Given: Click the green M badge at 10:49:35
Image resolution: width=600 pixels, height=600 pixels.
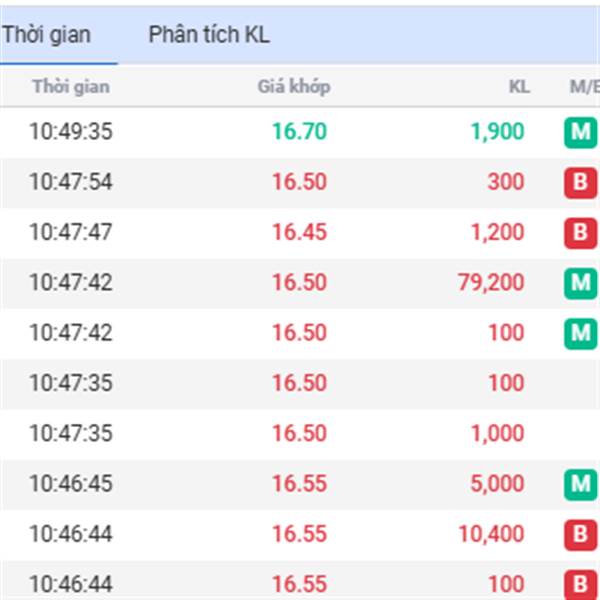Looking at the screenshot, I should point(580,132).
